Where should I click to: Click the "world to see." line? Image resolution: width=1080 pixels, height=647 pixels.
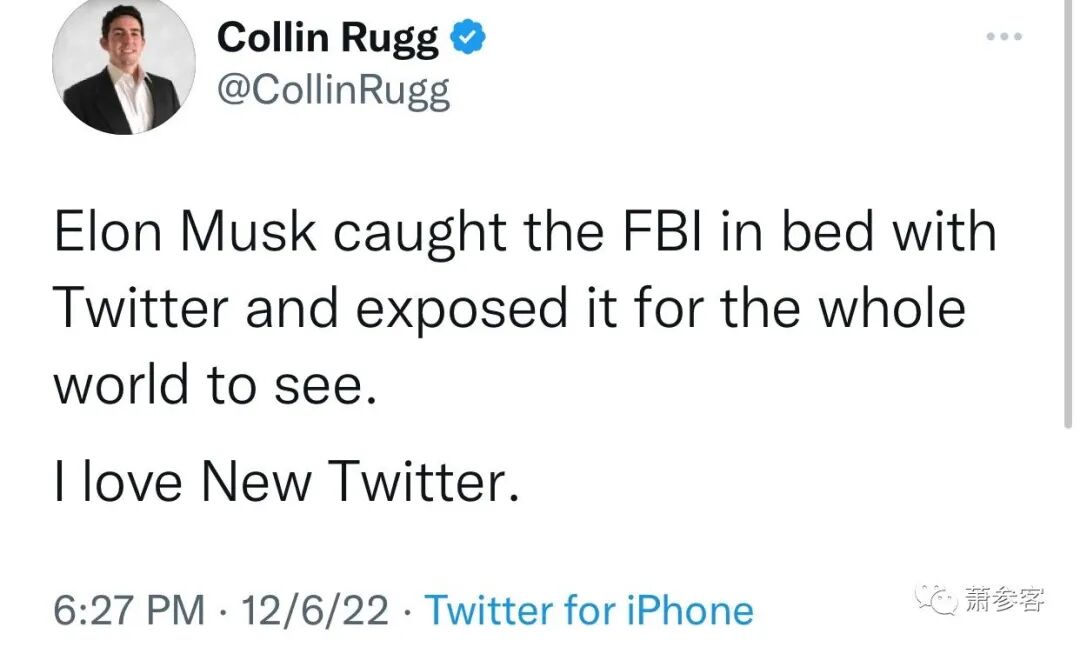pyautogui.click(x=215, y=384)
